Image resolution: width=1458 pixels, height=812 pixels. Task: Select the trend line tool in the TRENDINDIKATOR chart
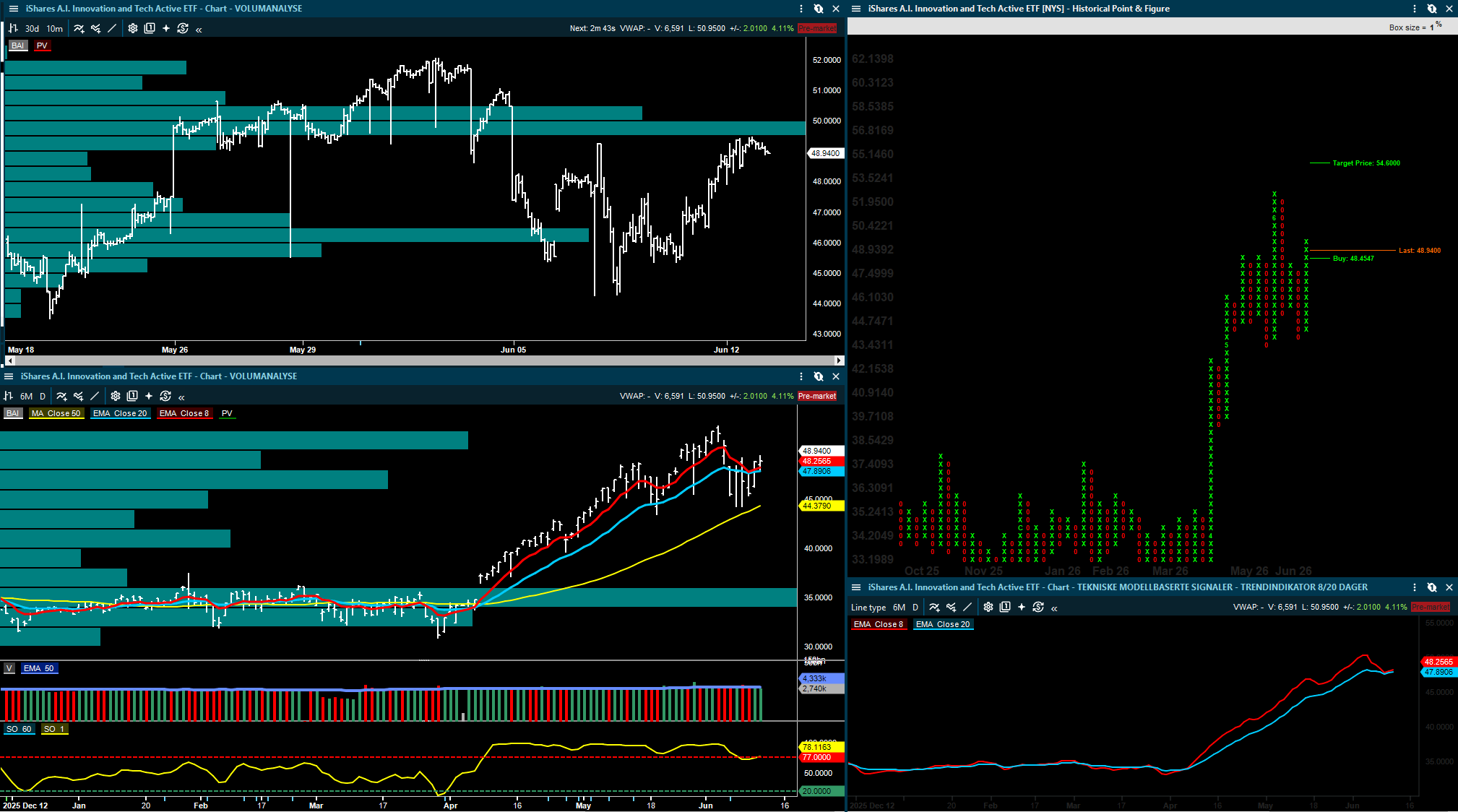pyautogui.click(x=967, y=607)
